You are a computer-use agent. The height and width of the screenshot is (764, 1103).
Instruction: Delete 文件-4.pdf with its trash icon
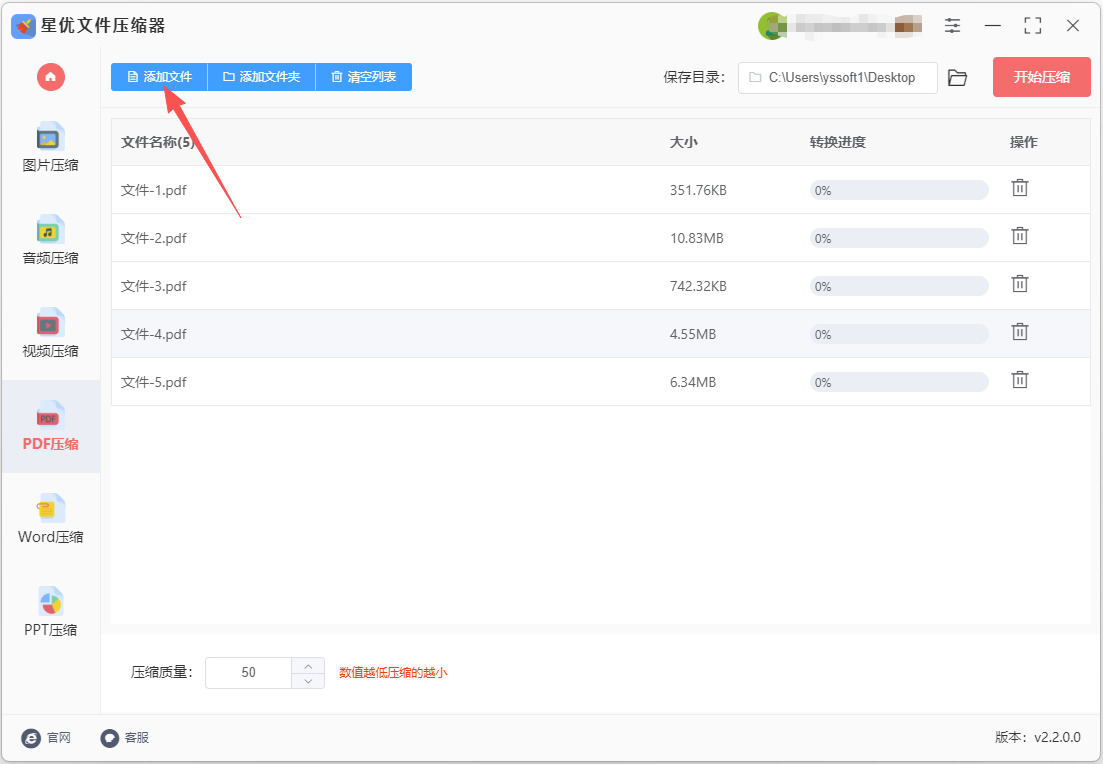coord(1020,331)
